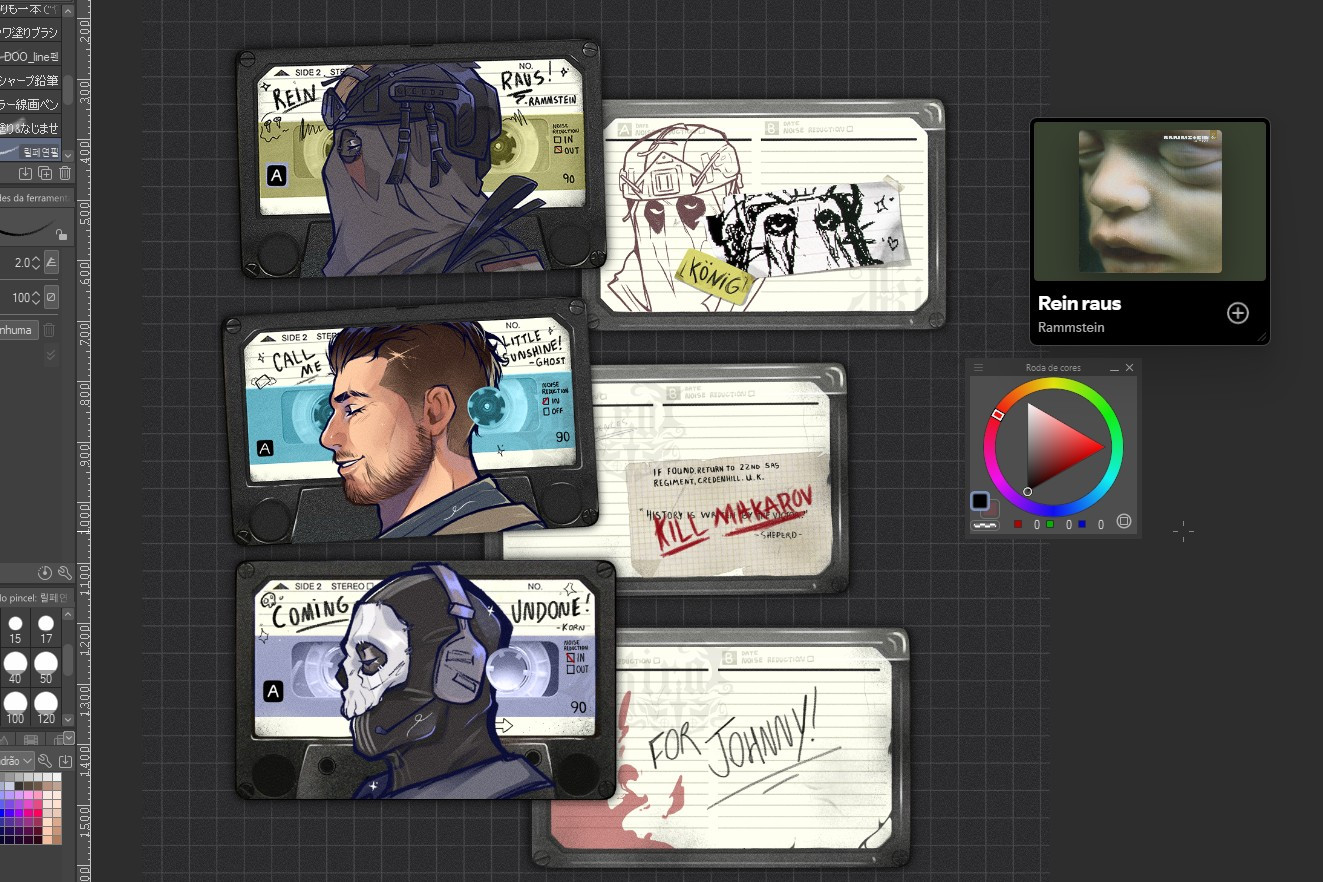Viewport: 1323px width, 882px height.
Task: Select the '-DOO_line' brush in sub tool list
Action: (x=30, y=56)
